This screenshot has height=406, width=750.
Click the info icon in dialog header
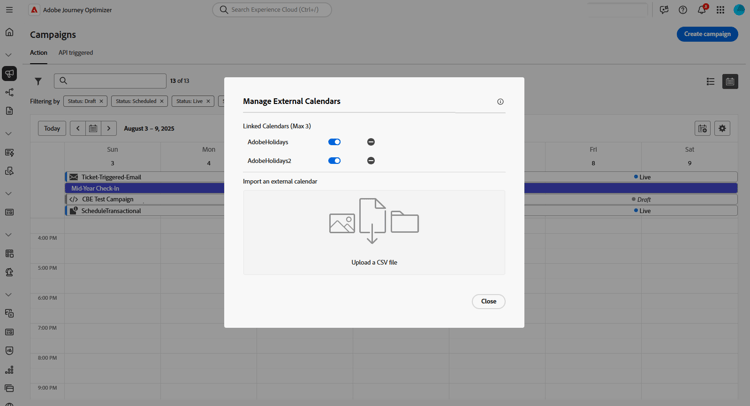(500, 102)
